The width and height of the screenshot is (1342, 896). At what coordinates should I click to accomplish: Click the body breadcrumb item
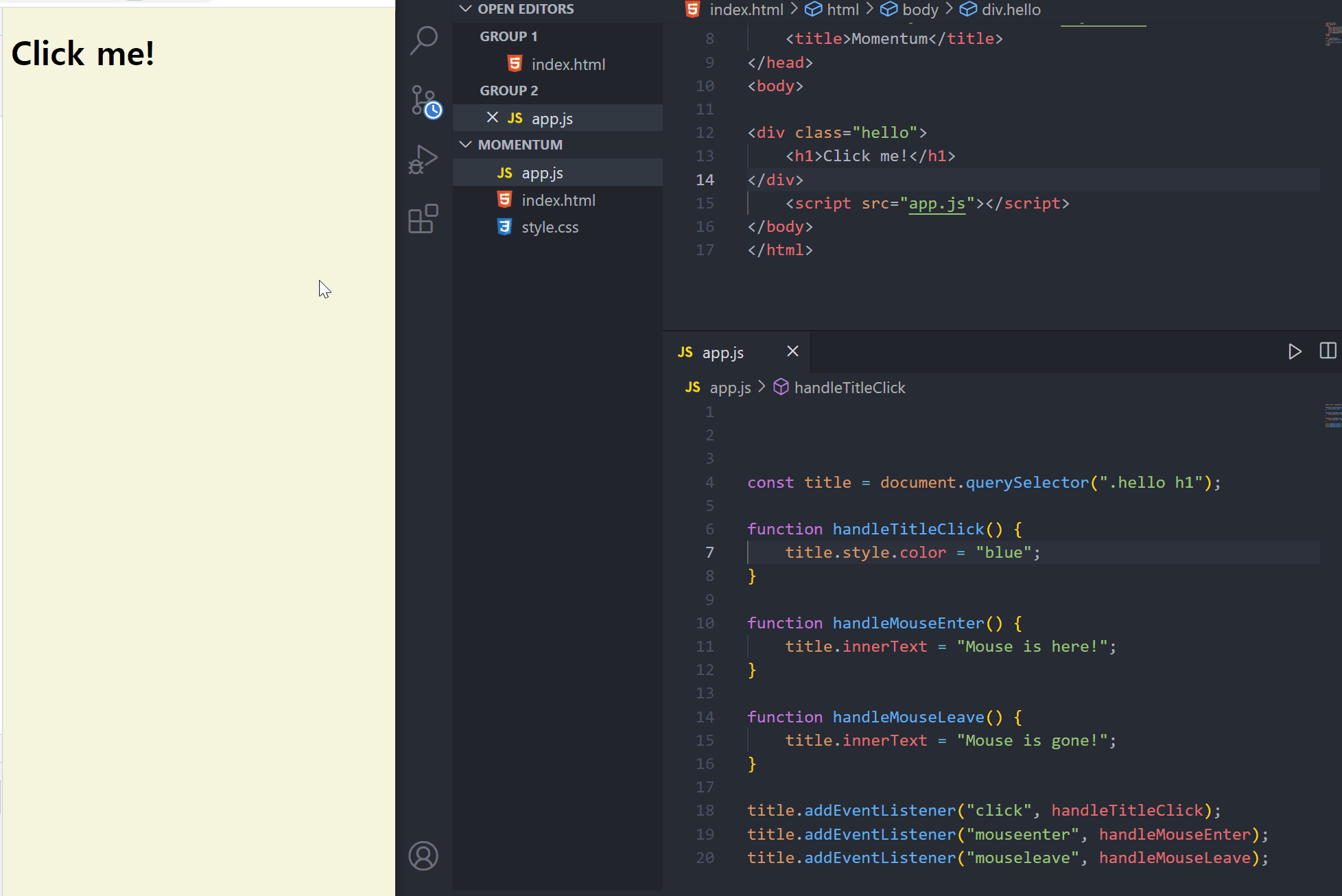pos(919,10)
